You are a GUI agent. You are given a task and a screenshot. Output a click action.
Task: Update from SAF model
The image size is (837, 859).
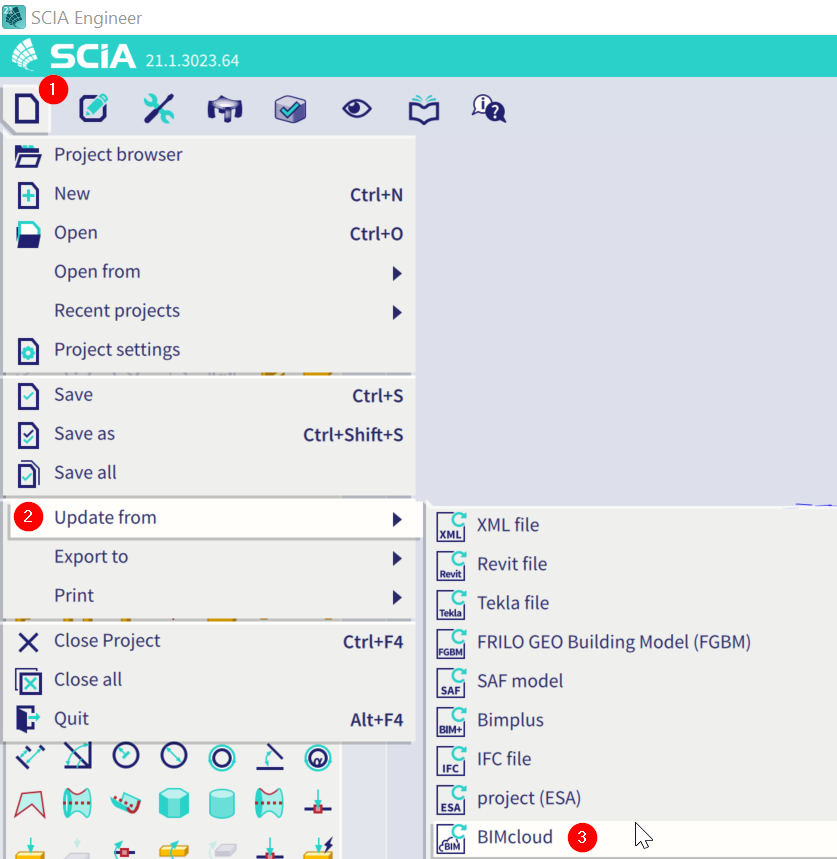coord(633,681)
